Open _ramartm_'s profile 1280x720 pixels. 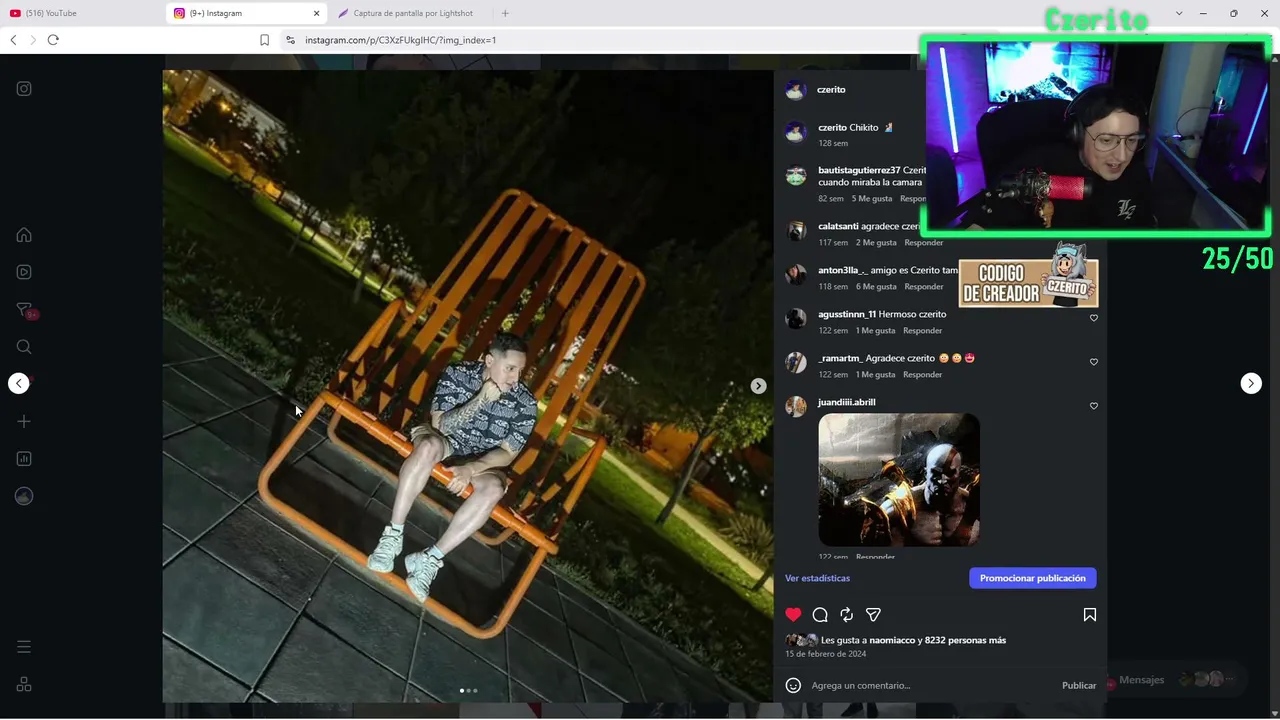[839, 358]
